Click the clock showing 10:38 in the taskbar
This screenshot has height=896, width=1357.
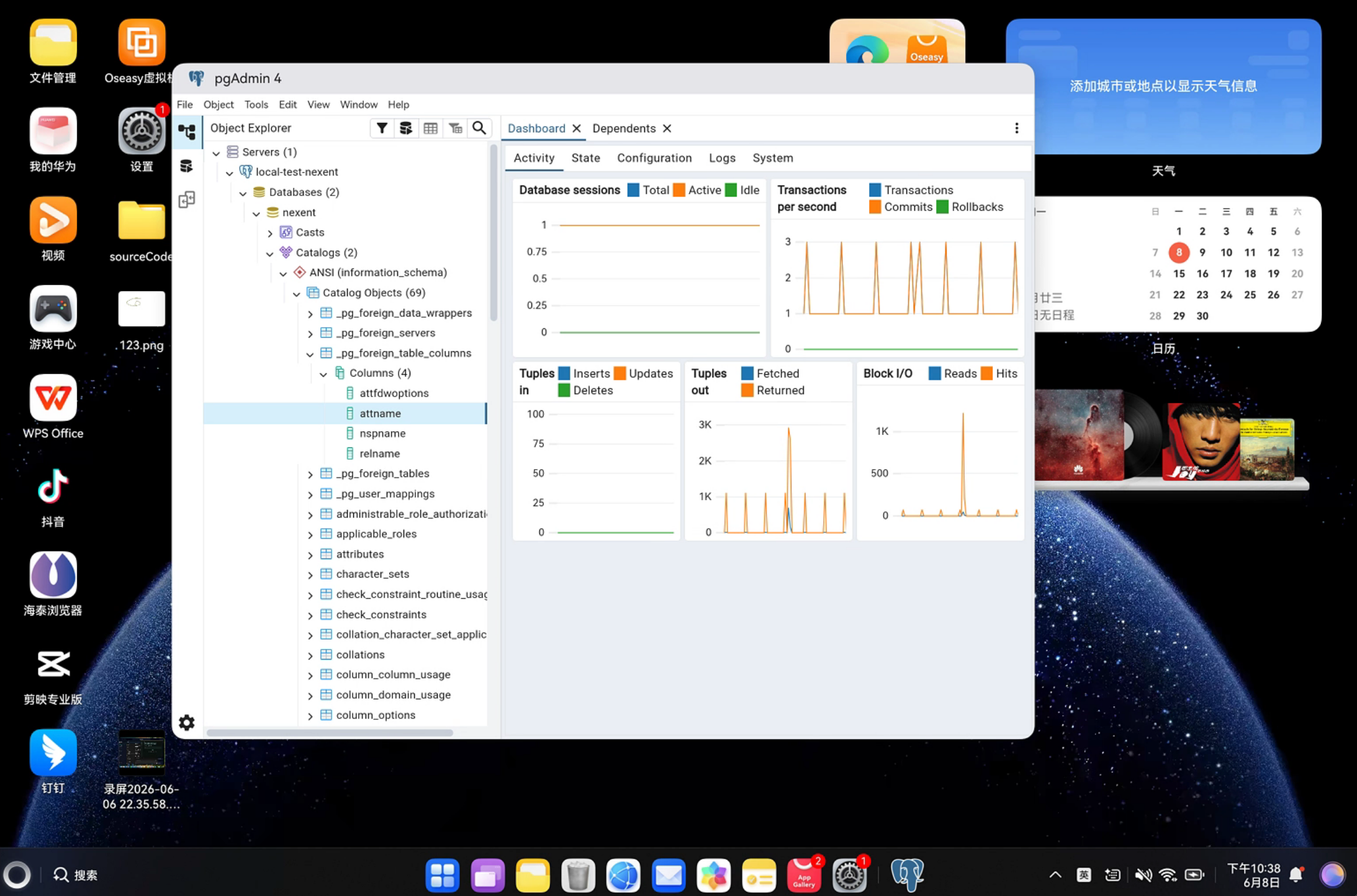(1253, 868)
